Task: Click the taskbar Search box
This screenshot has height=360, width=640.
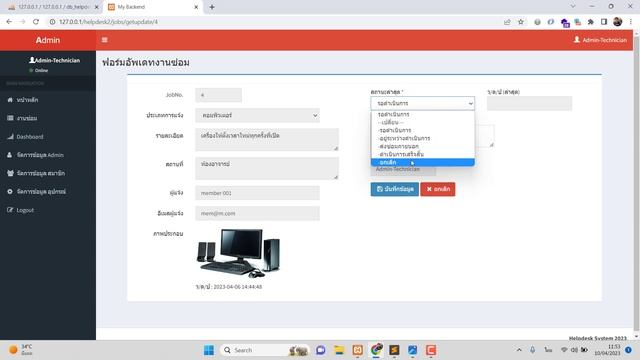Action: 264,350
